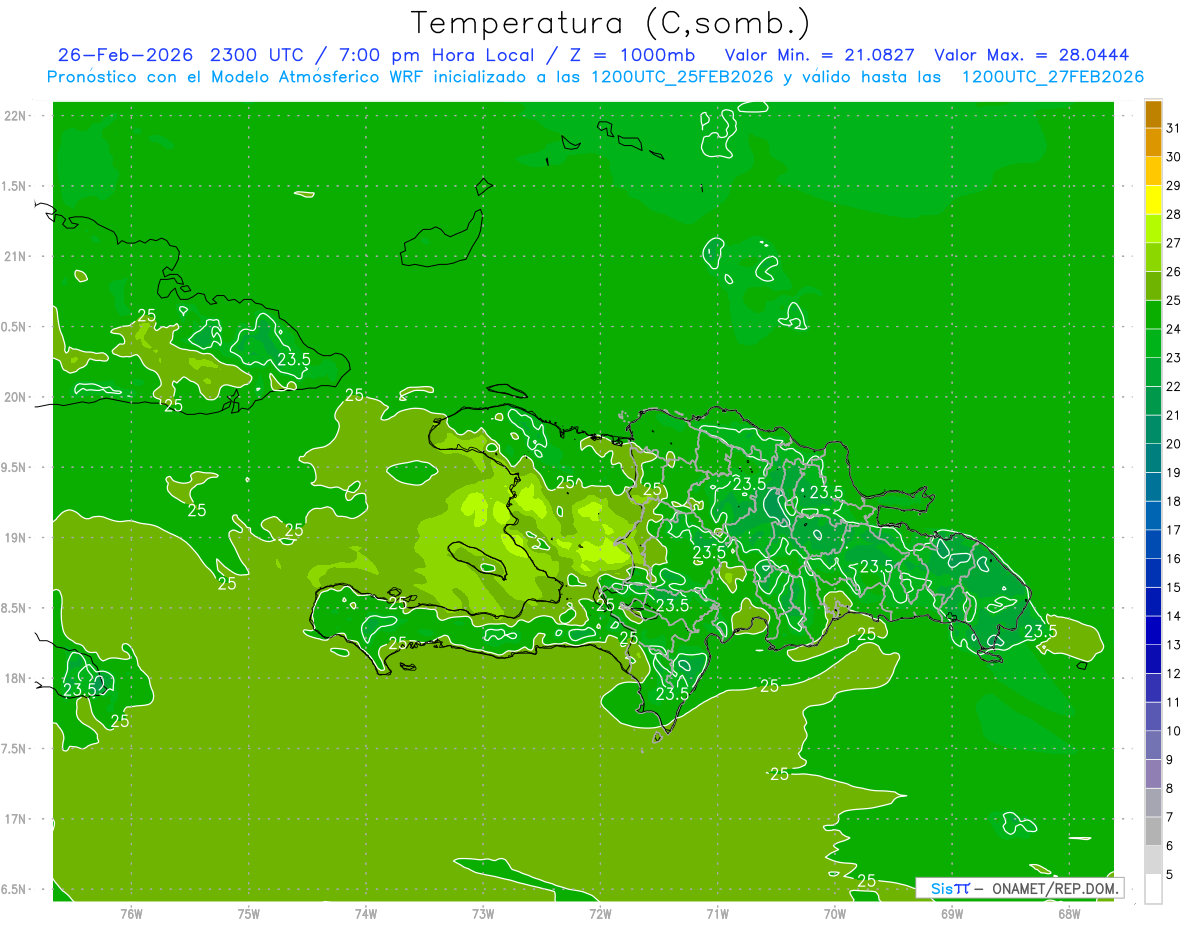Pick the blue swatch between 16 and 17
1200x927 pixels.
pyautogui.click(x=1153, y=545)
